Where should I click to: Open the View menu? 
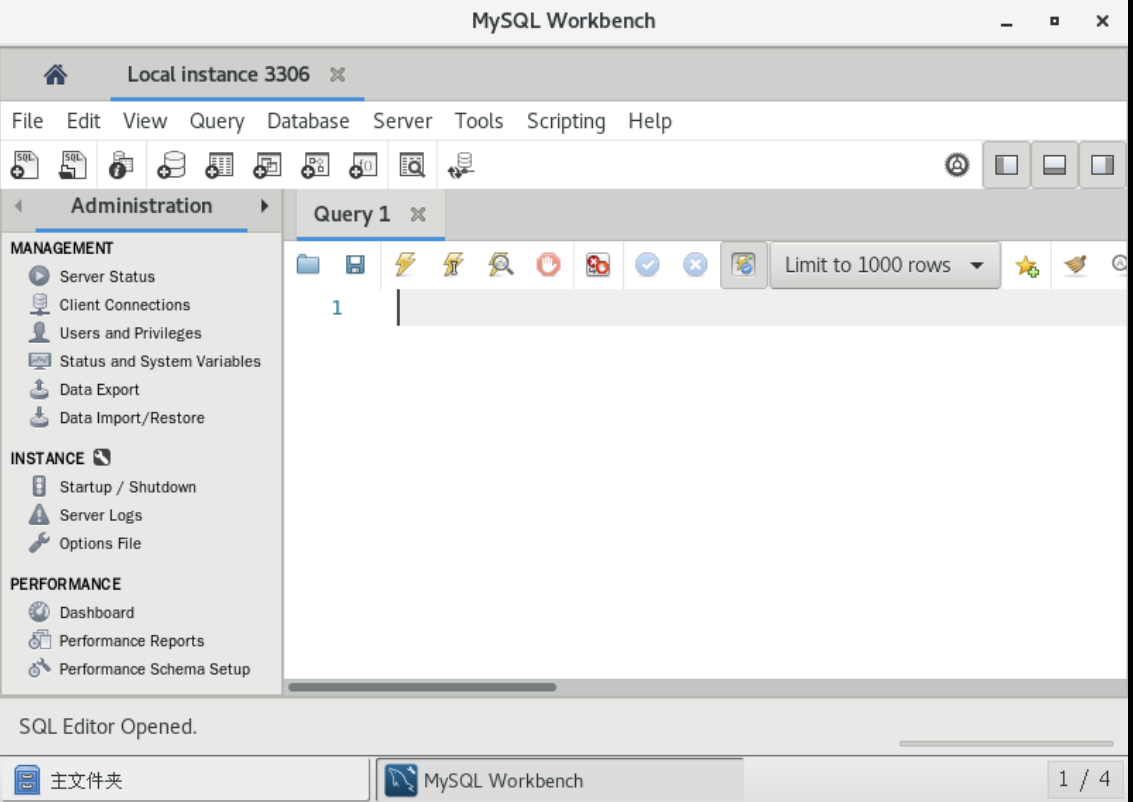click(145, 121)
